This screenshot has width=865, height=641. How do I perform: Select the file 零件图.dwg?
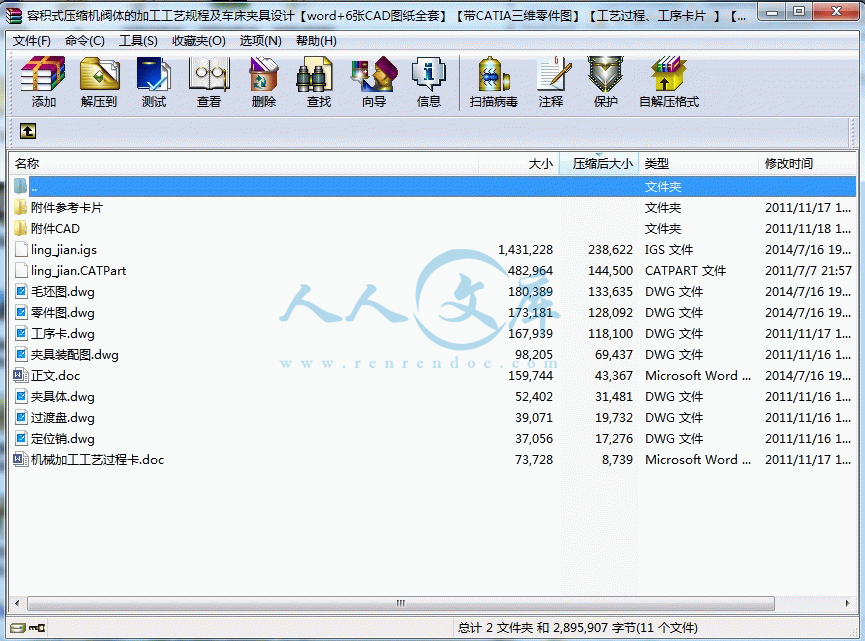click(x=62, y=313)
